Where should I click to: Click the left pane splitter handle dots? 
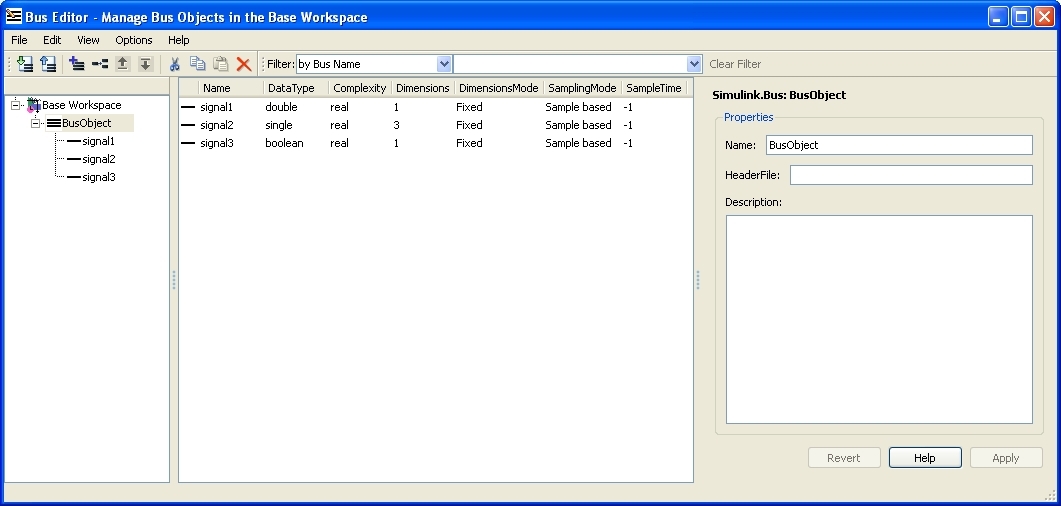pos(174,280)
